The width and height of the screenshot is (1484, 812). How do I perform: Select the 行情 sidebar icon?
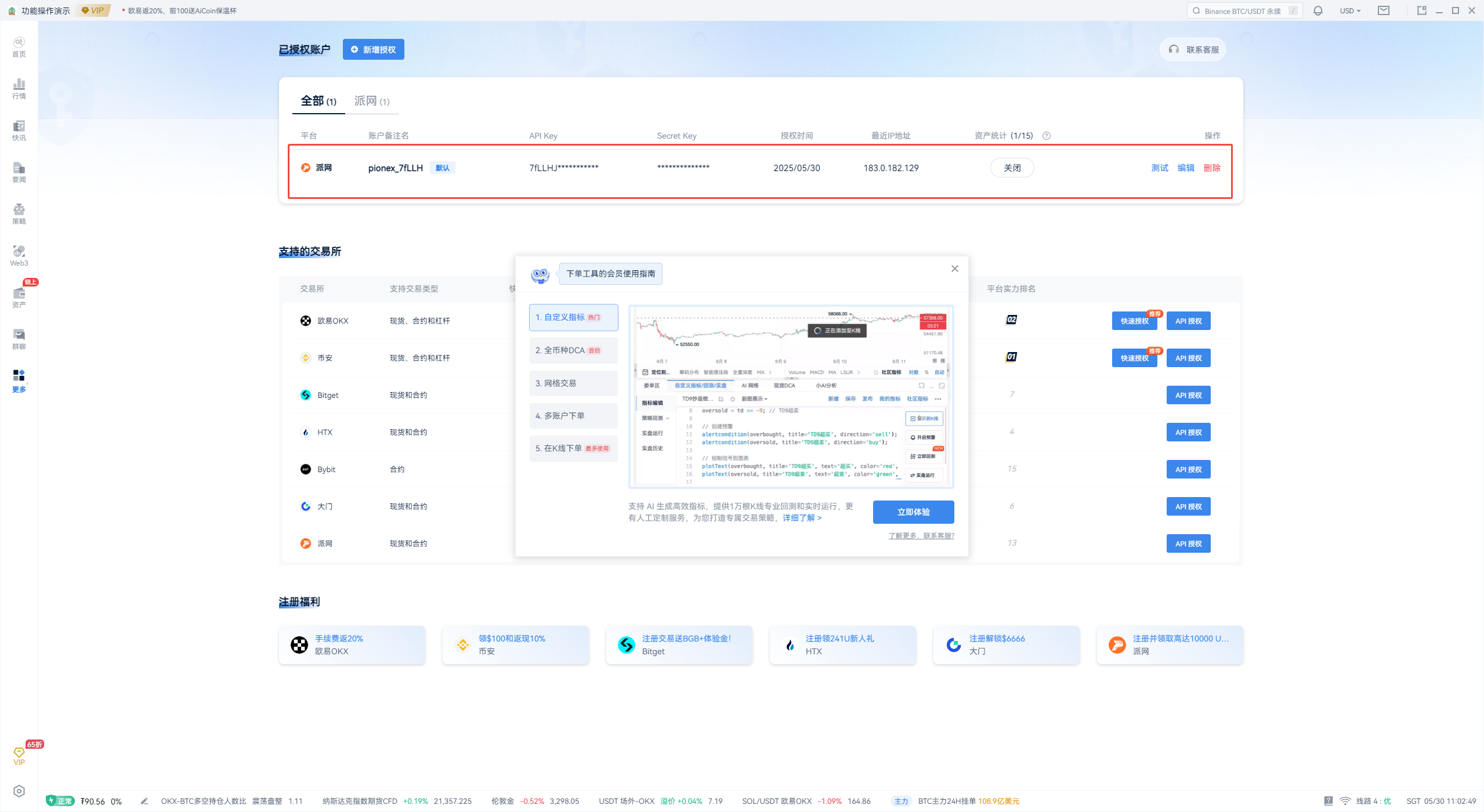click(x=18, y=88)
